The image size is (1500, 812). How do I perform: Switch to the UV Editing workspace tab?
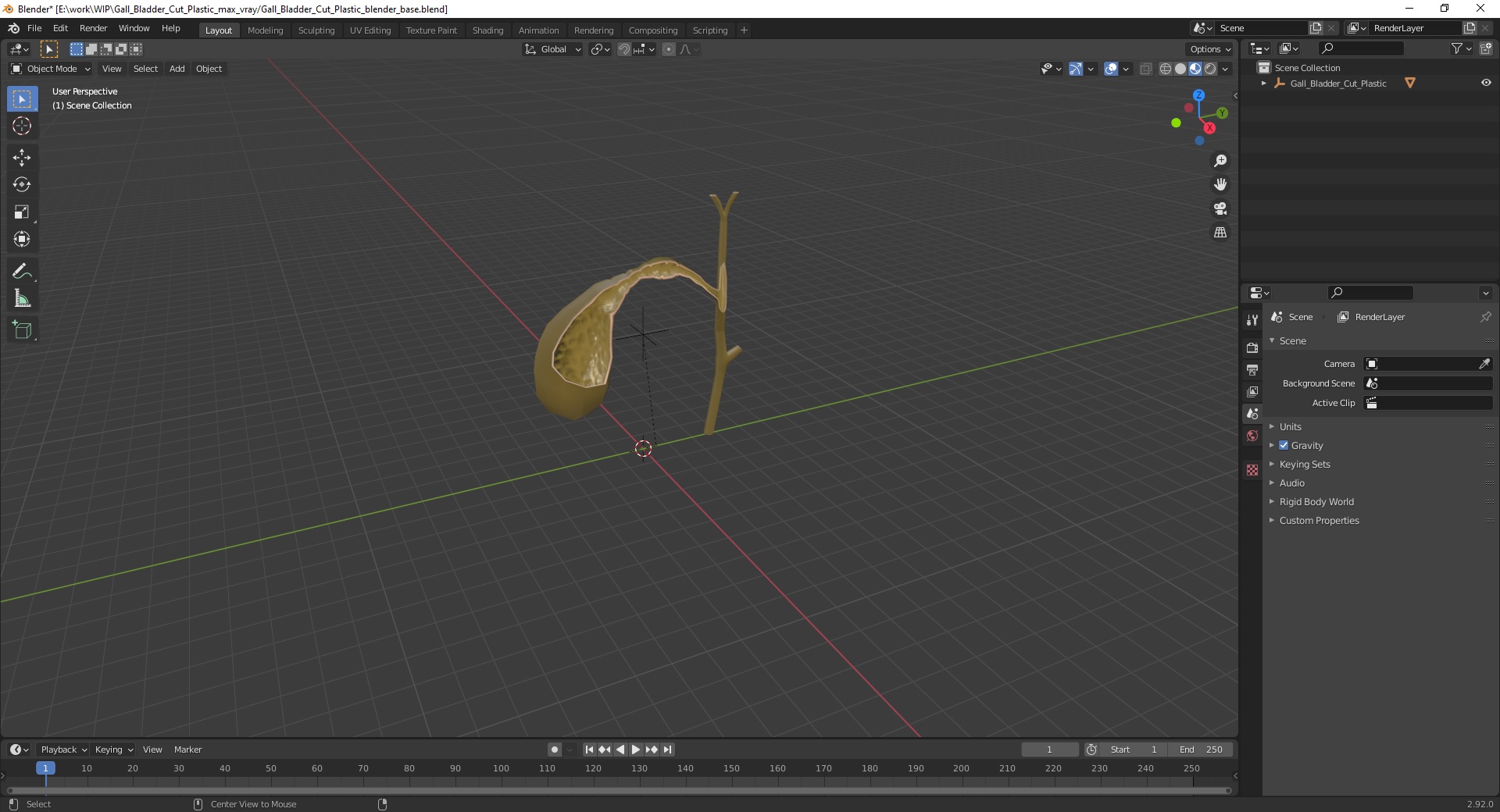point(370,30)
